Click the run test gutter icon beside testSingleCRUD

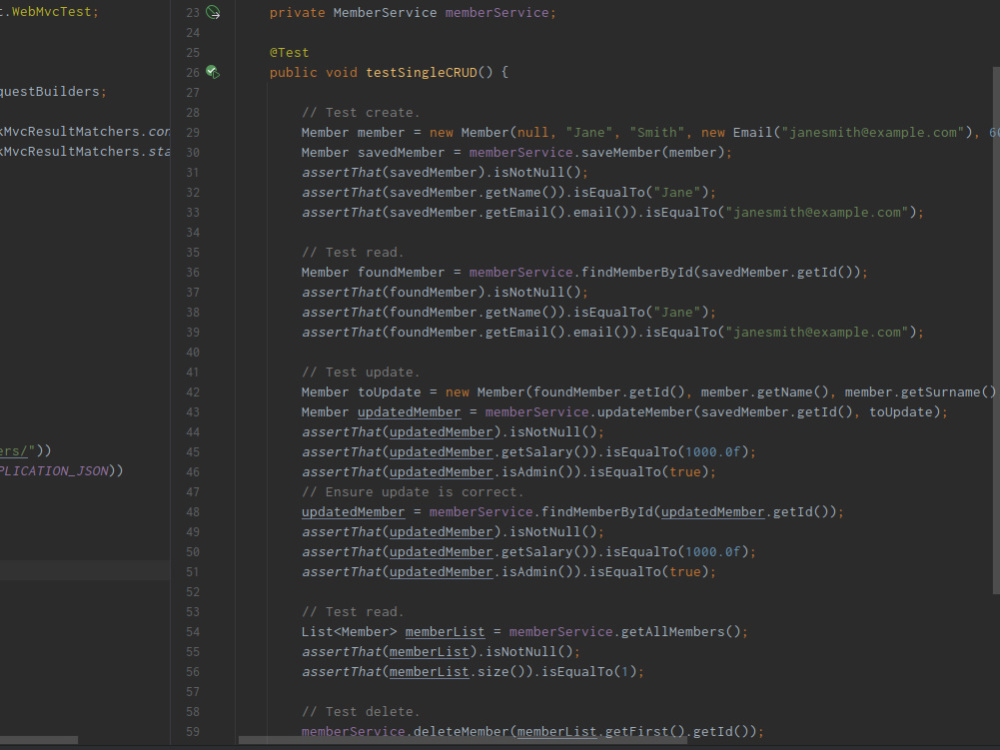(213, 72)
